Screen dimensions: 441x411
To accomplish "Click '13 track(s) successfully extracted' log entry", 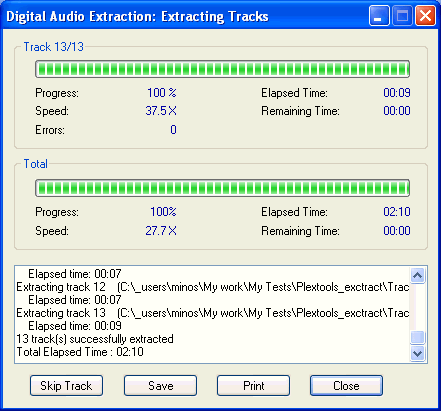I will click(95, 339).
